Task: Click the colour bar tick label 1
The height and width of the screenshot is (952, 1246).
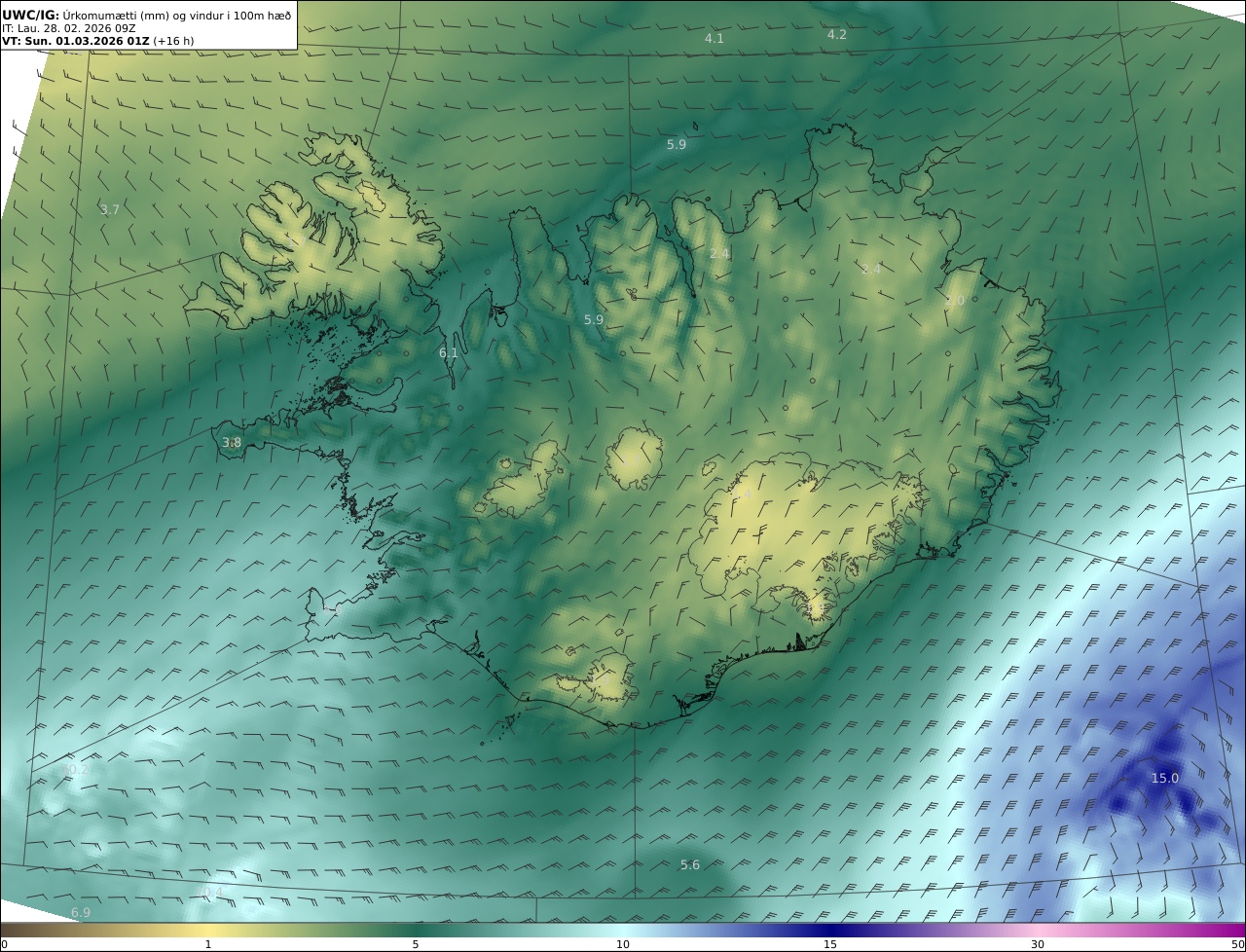Action: (x=208, y=944)
